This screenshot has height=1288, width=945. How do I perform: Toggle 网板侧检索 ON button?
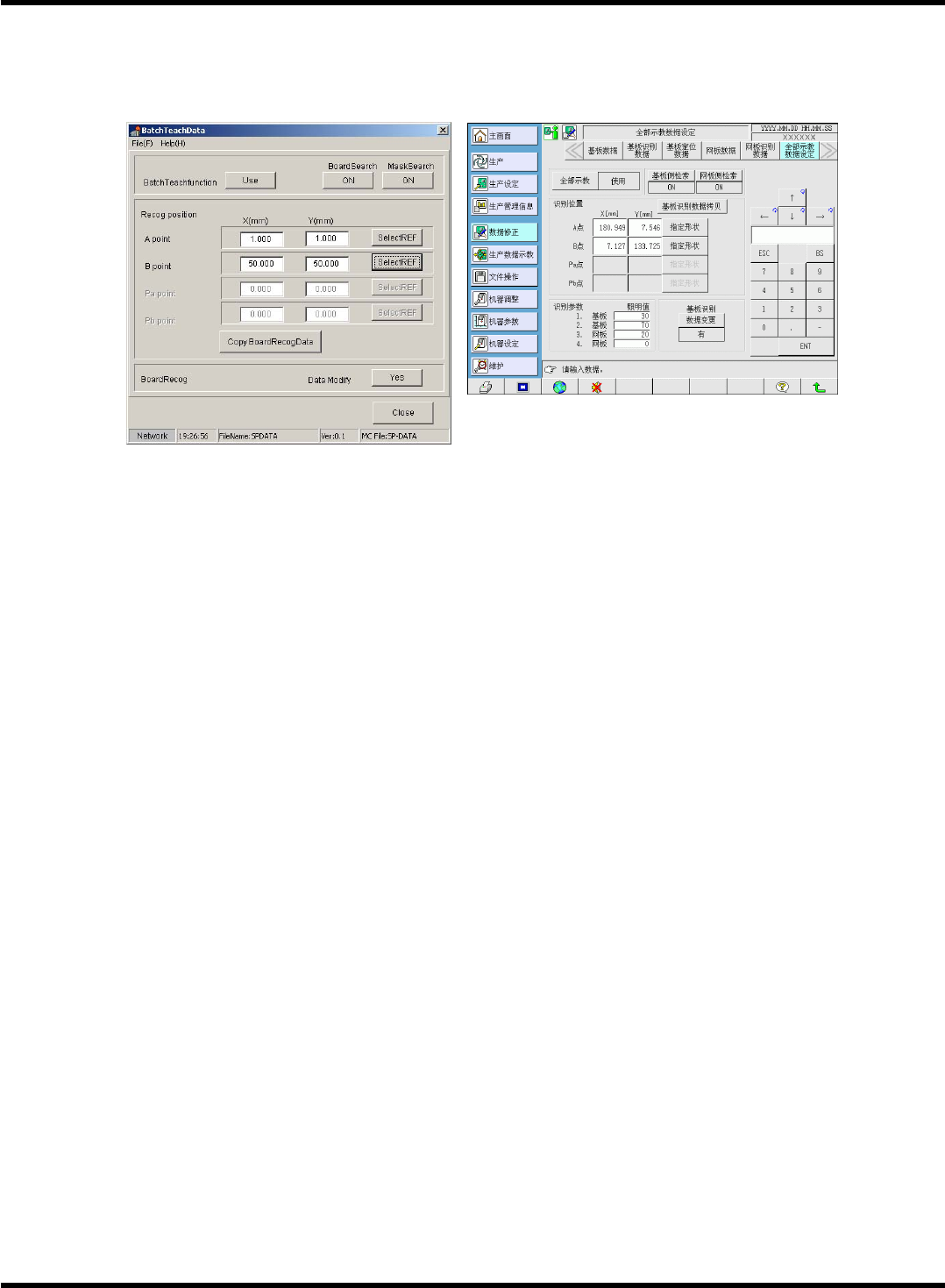tap(719, 187)
